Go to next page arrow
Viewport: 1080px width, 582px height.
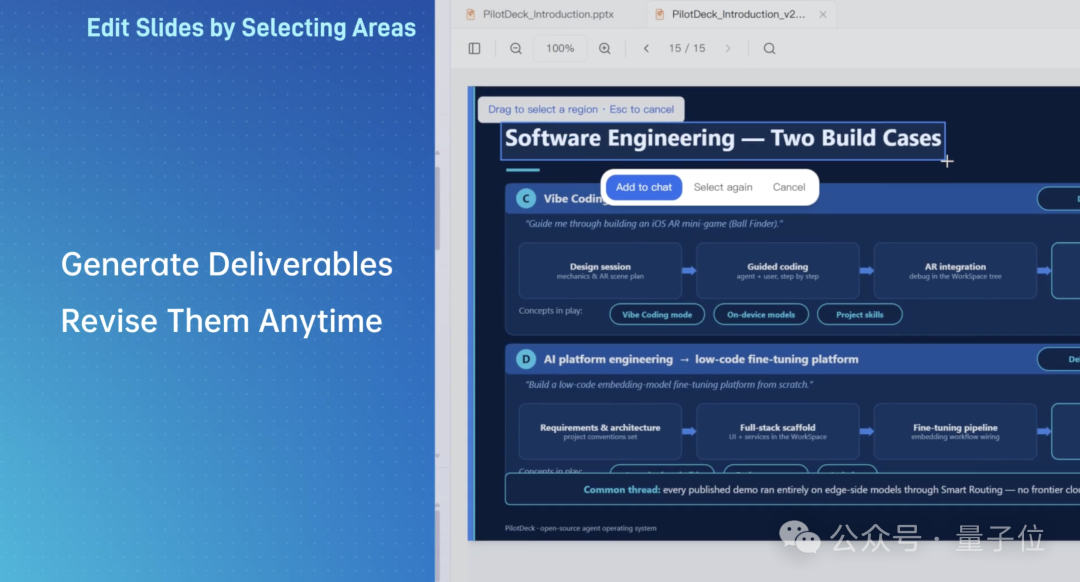[727, 48]
